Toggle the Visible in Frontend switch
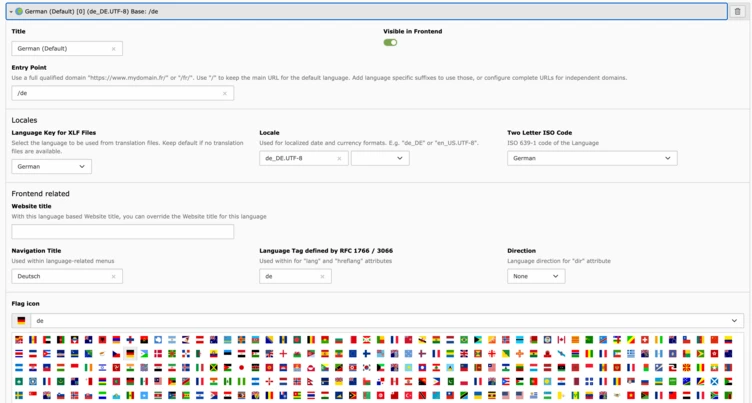 [390, 43]
